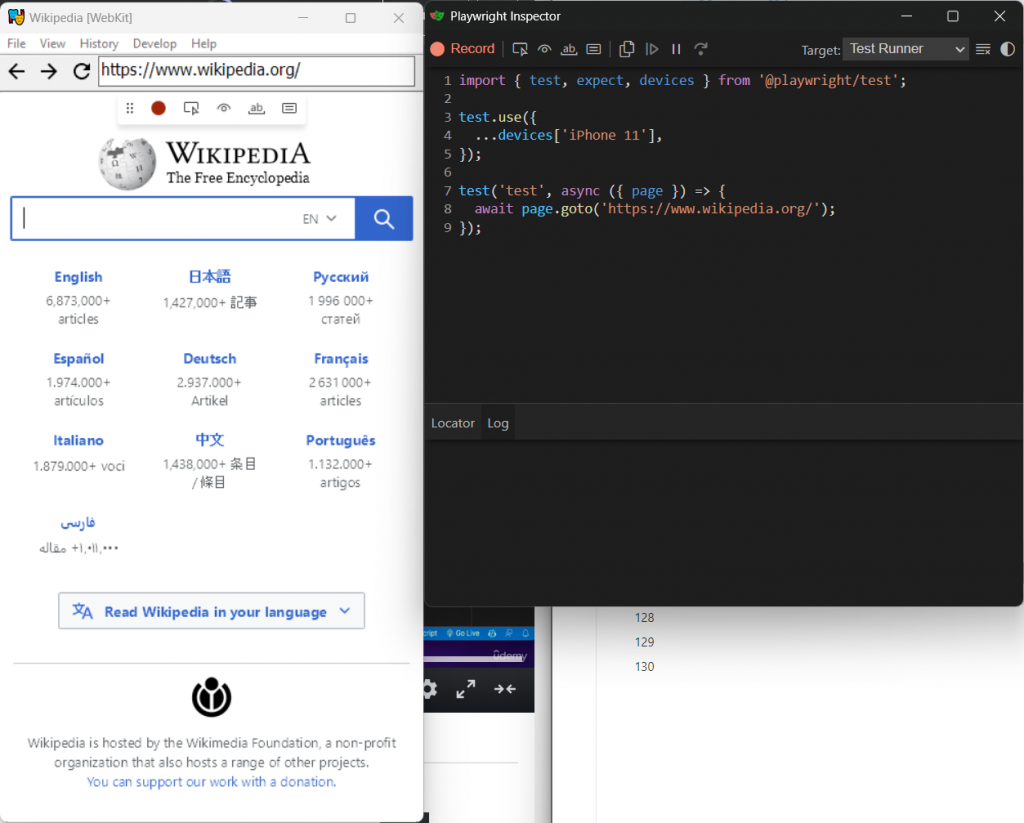Expand Read Wikipedia in your language
This screenshot has height=823, width=1024.
point(212,611)
